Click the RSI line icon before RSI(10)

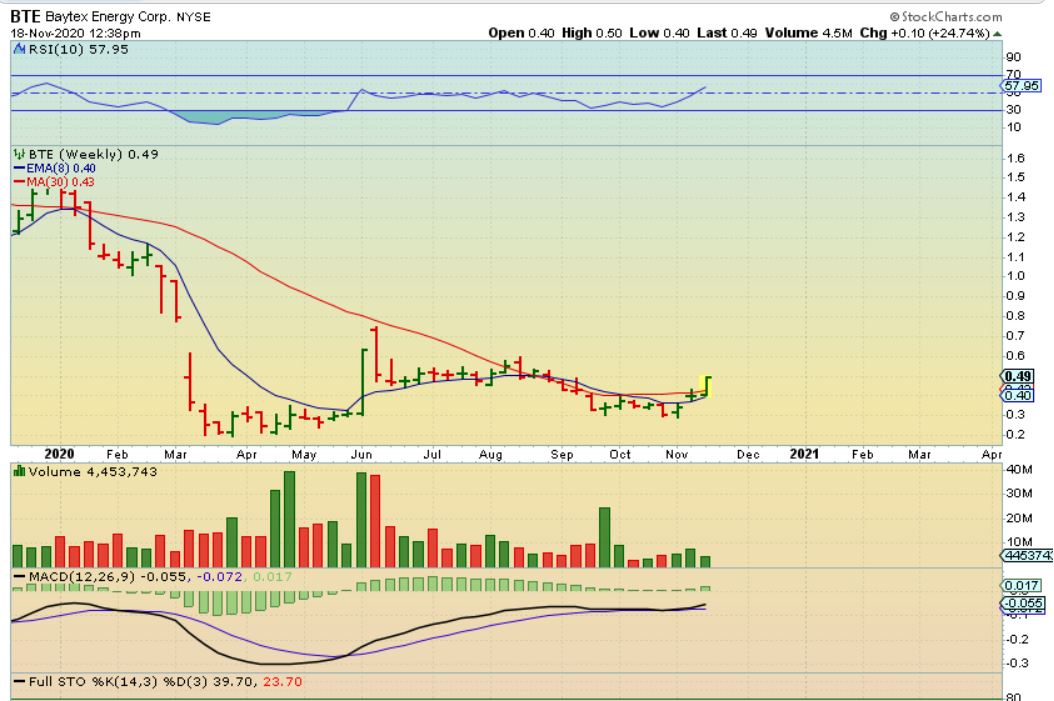click(x=19, y=49)
